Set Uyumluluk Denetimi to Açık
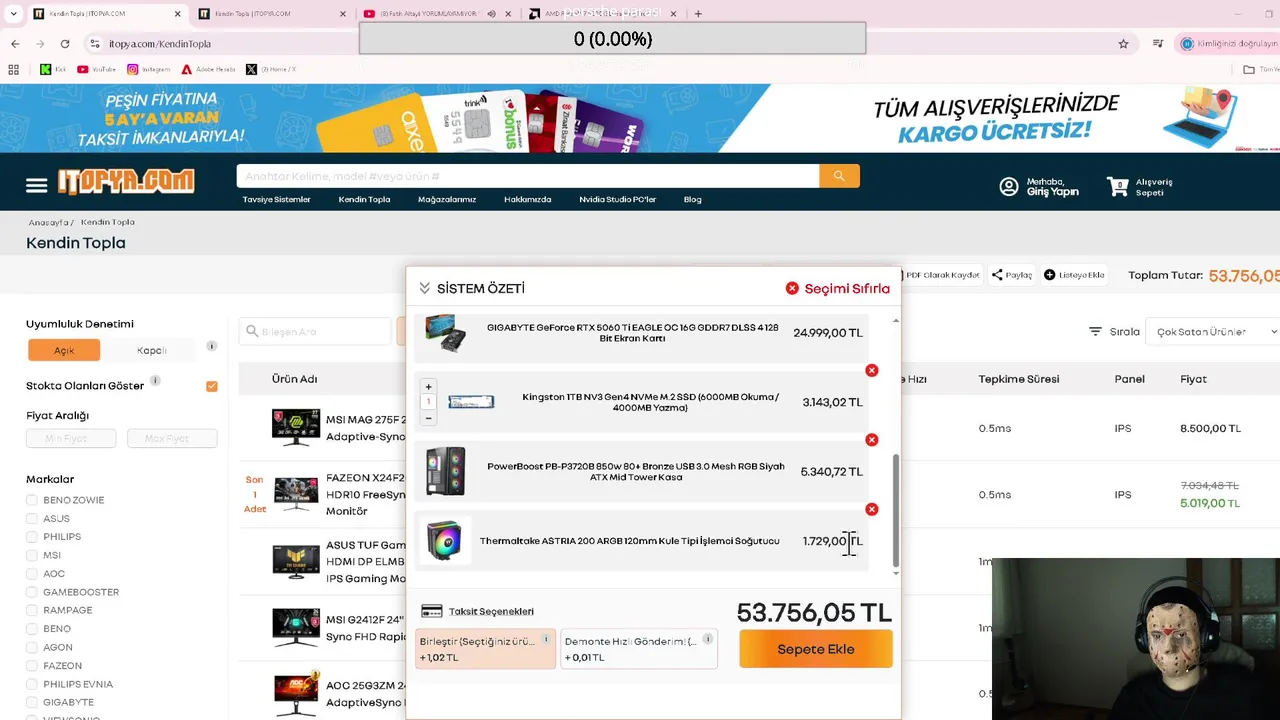Screen dimensions: 1280x720 coord(64,350)
